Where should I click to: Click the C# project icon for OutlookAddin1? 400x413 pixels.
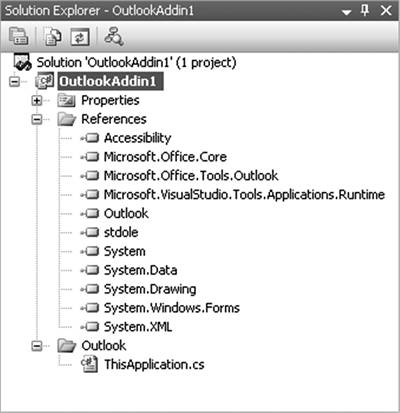pyautogui.click(x=45, y=81)
